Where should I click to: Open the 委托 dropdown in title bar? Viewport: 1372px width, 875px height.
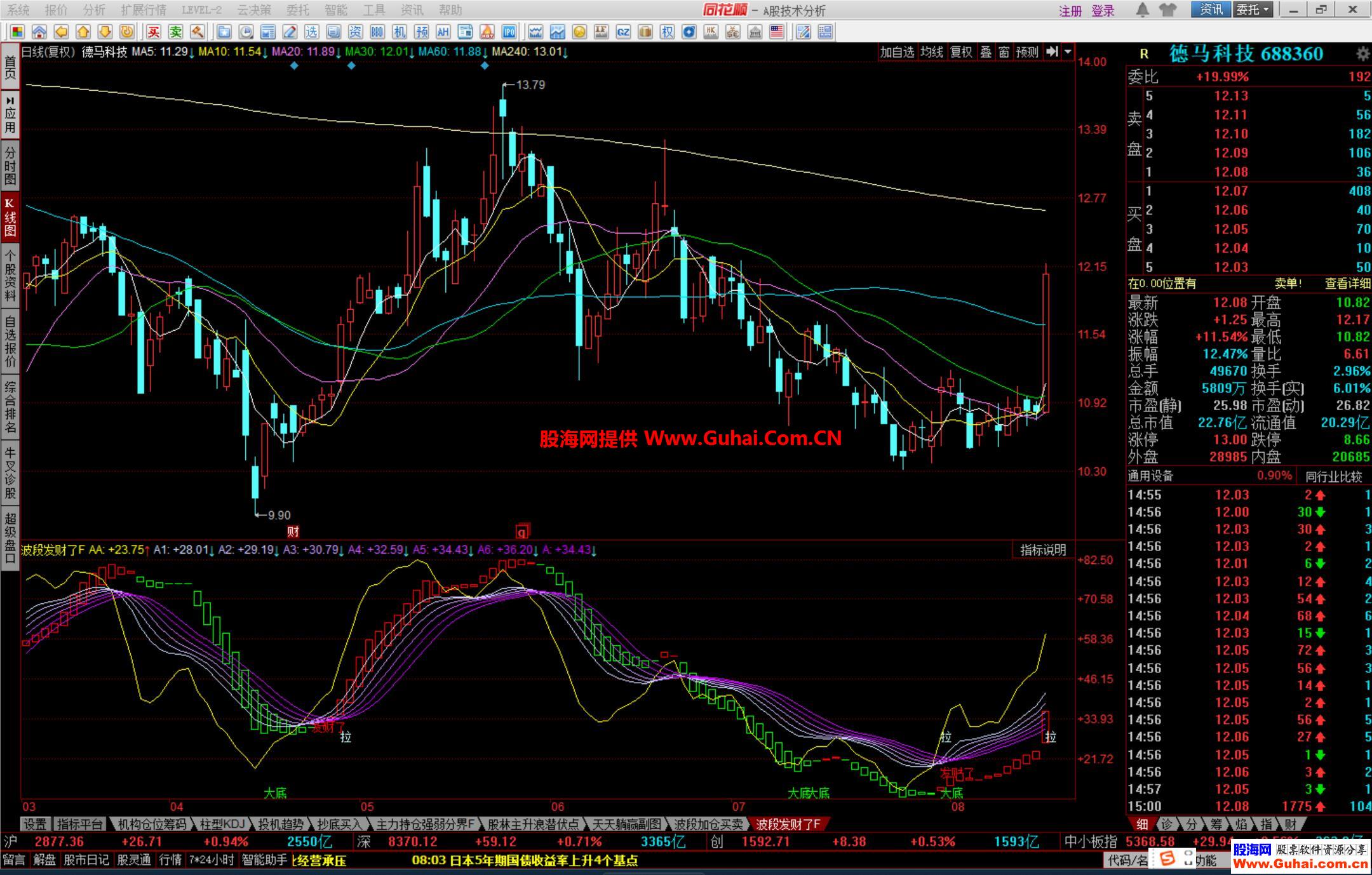(1253, 10)
